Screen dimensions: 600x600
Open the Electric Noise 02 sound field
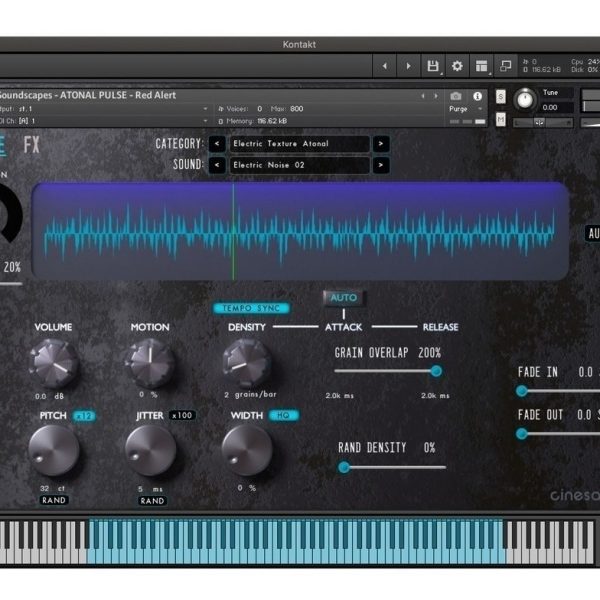(299, 165)
